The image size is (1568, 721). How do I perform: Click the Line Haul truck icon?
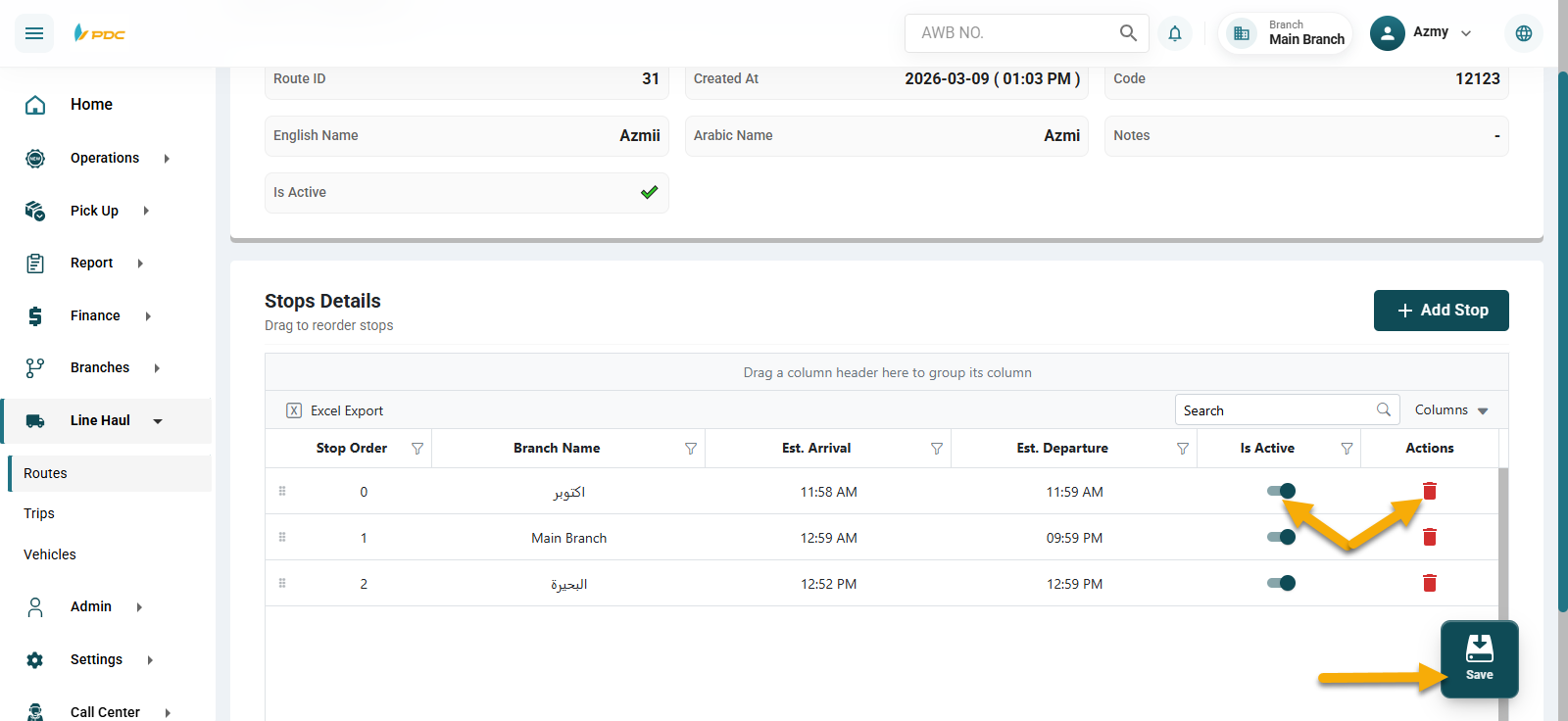point(35,421)
